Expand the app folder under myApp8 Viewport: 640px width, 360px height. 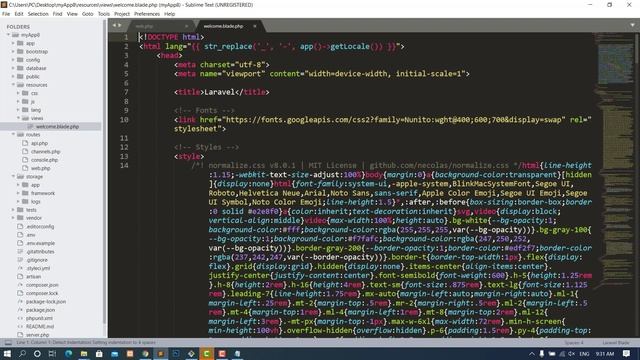click(x=13, y=43)
